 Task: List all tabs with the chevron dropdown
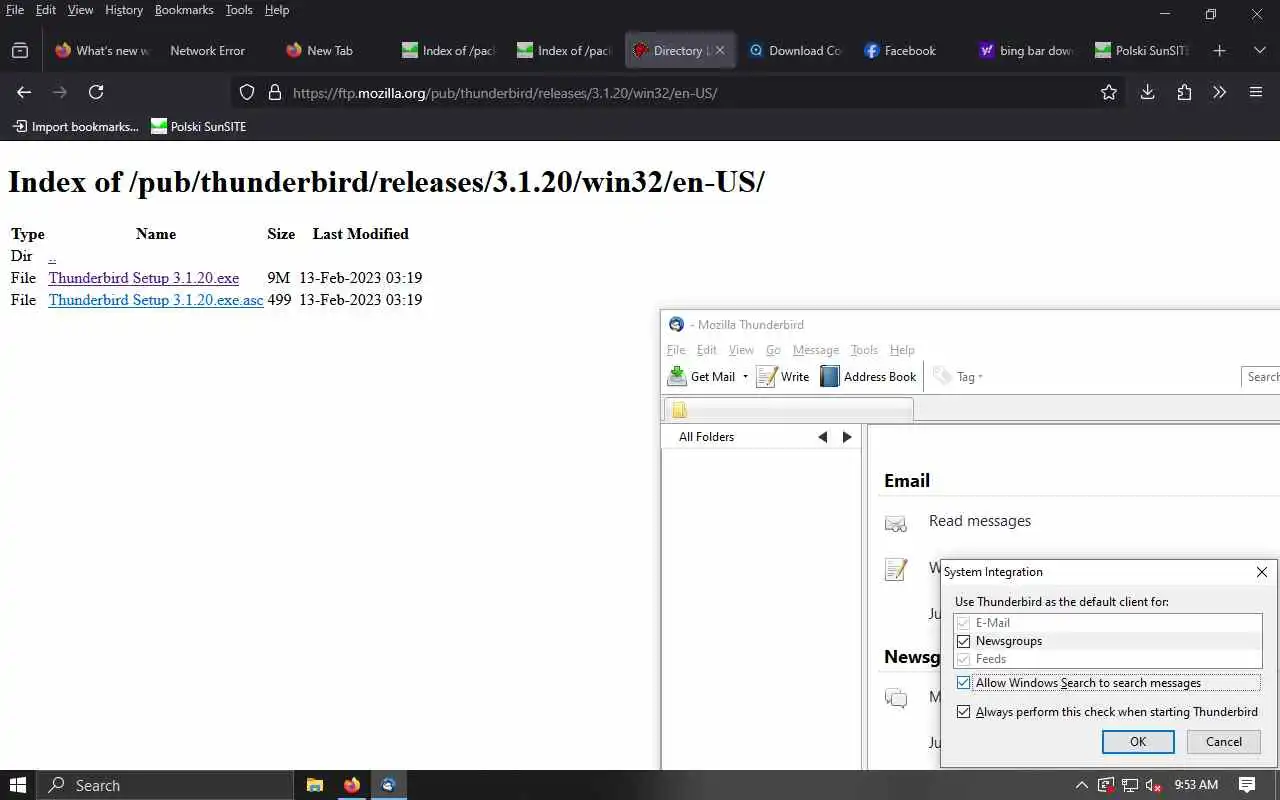click(x=1259, y=50)
